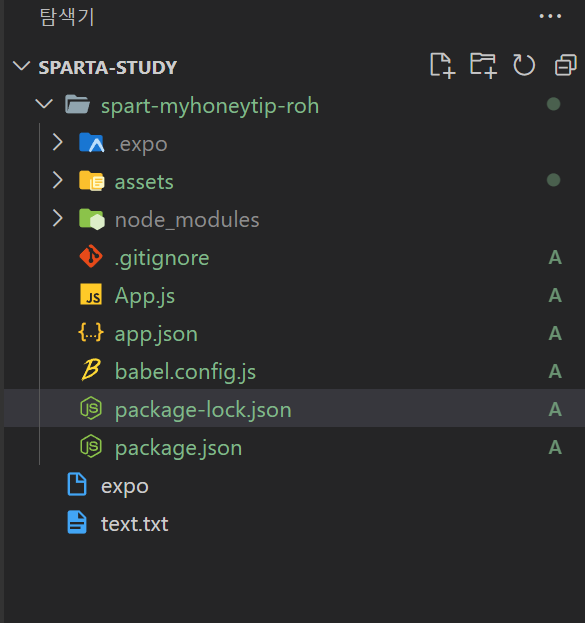
Task: Click the Babel icon for babel.config.js
Action: pyautogui.click(x=91, y=370)
